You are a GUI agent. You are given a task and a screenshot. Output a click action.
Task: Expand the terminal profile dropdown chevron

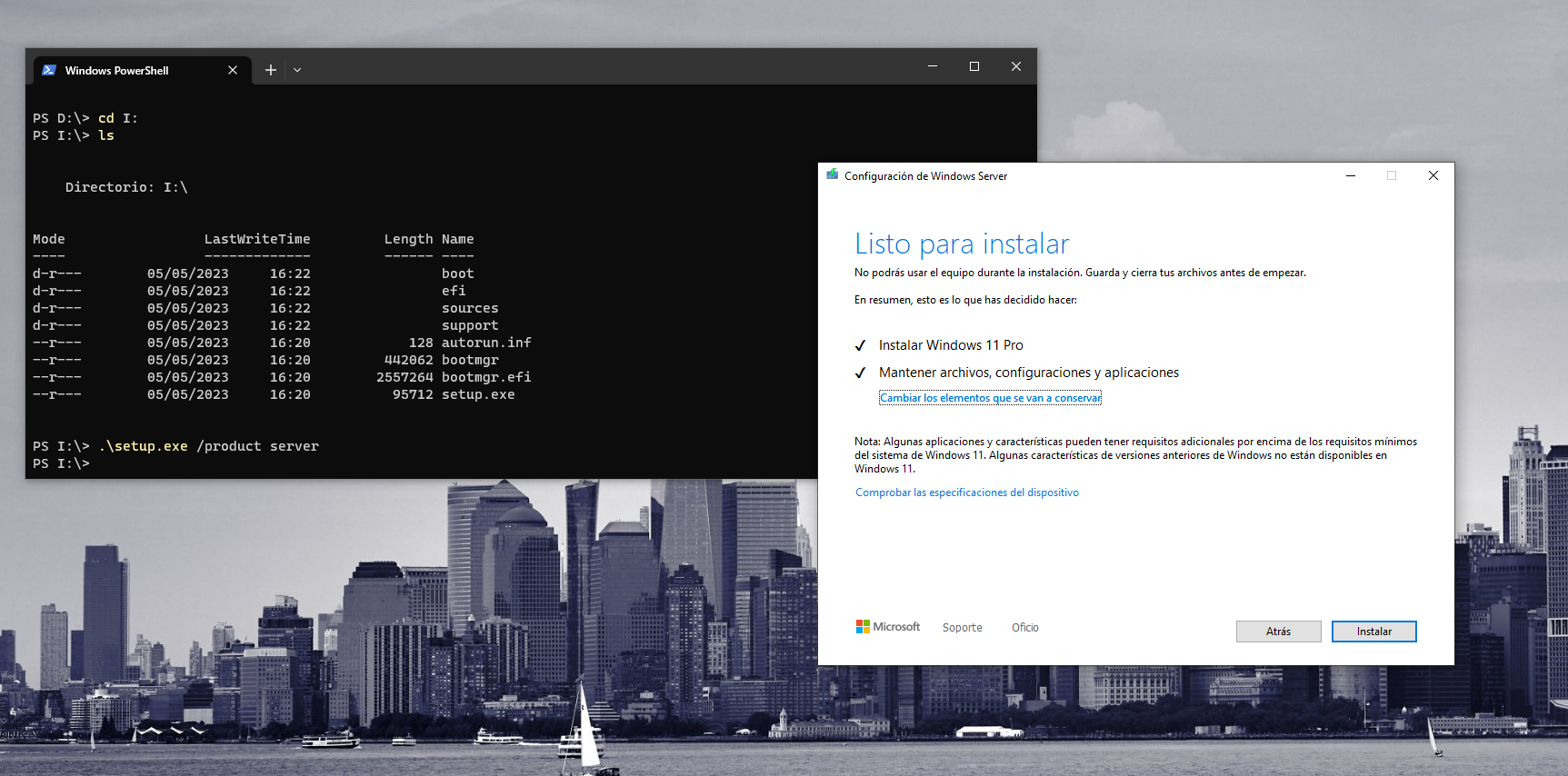click(297, 70)
